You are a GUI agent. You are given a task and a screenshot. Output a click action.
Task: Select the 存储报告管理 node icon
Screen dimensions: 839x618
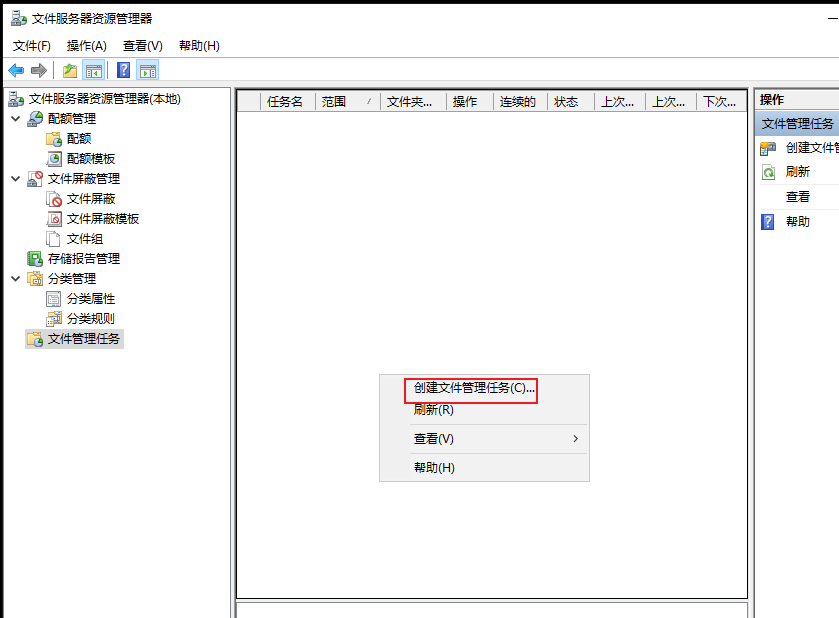[x=35, y=259]
